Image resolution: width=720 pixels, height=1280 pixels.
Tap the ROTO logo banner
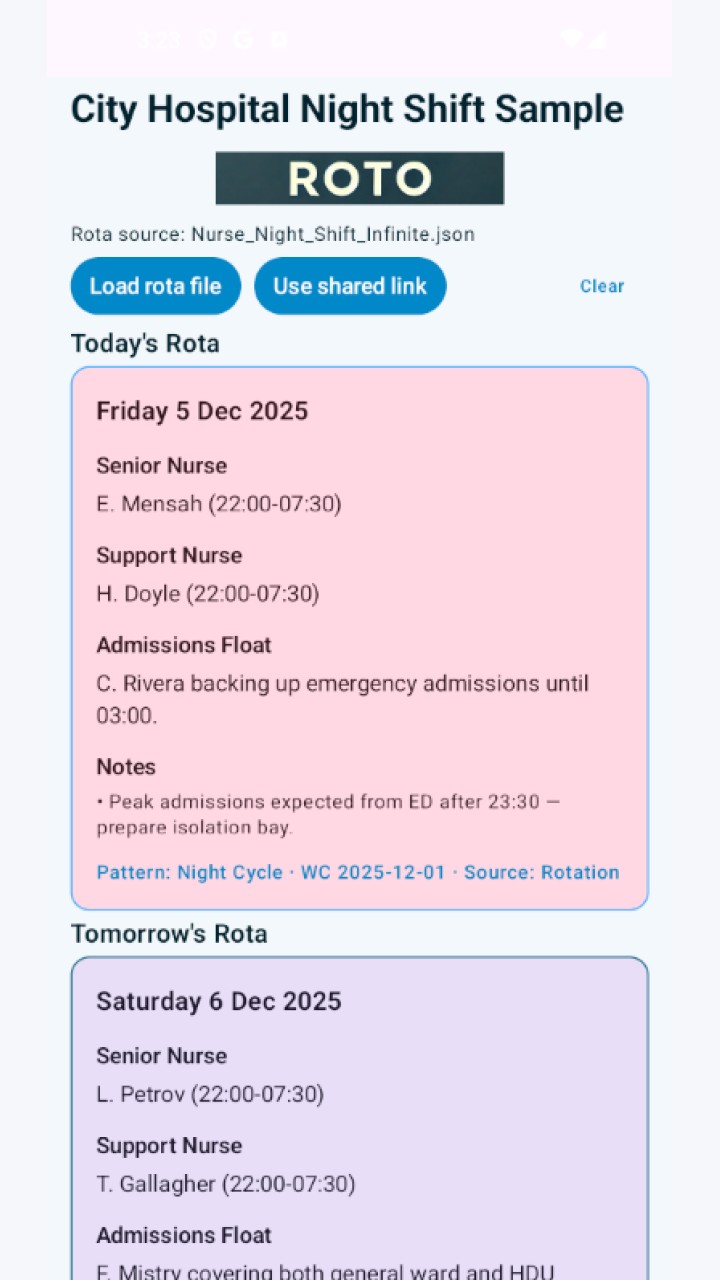(360, 178)
